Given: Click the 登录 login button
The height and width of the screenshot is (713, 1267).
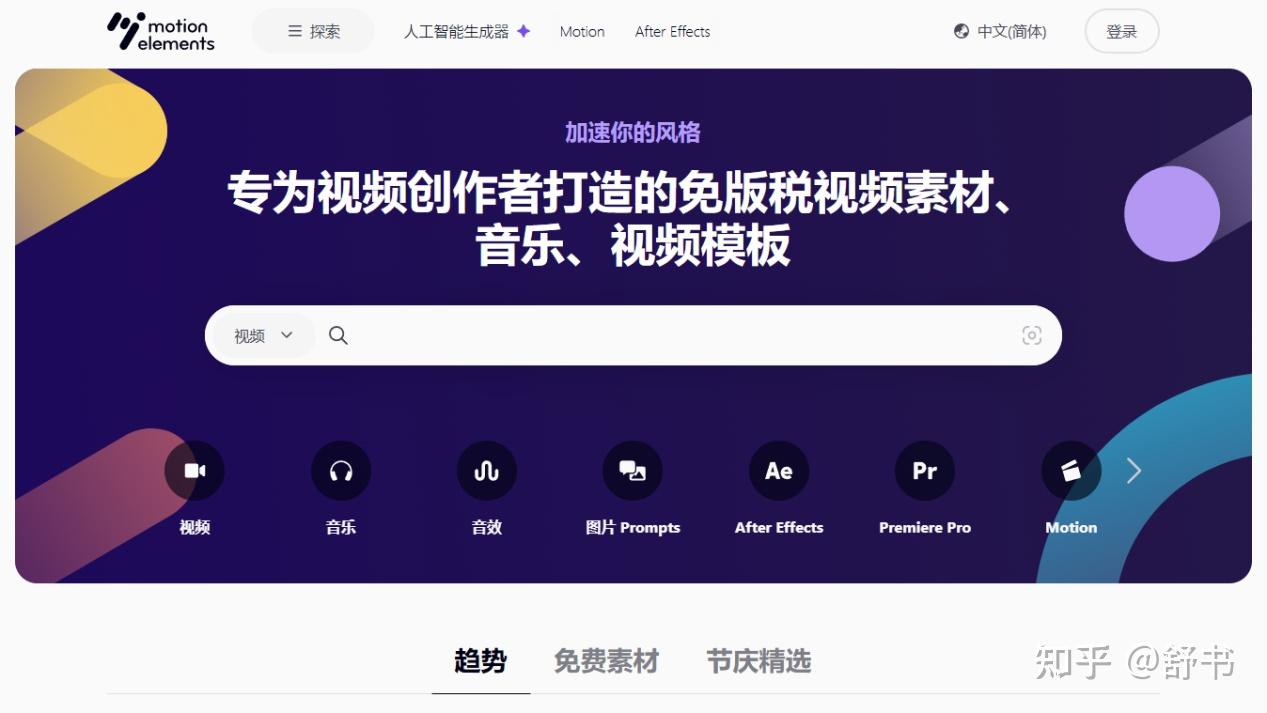Looking at the screenshot, I should (1122, 32).
